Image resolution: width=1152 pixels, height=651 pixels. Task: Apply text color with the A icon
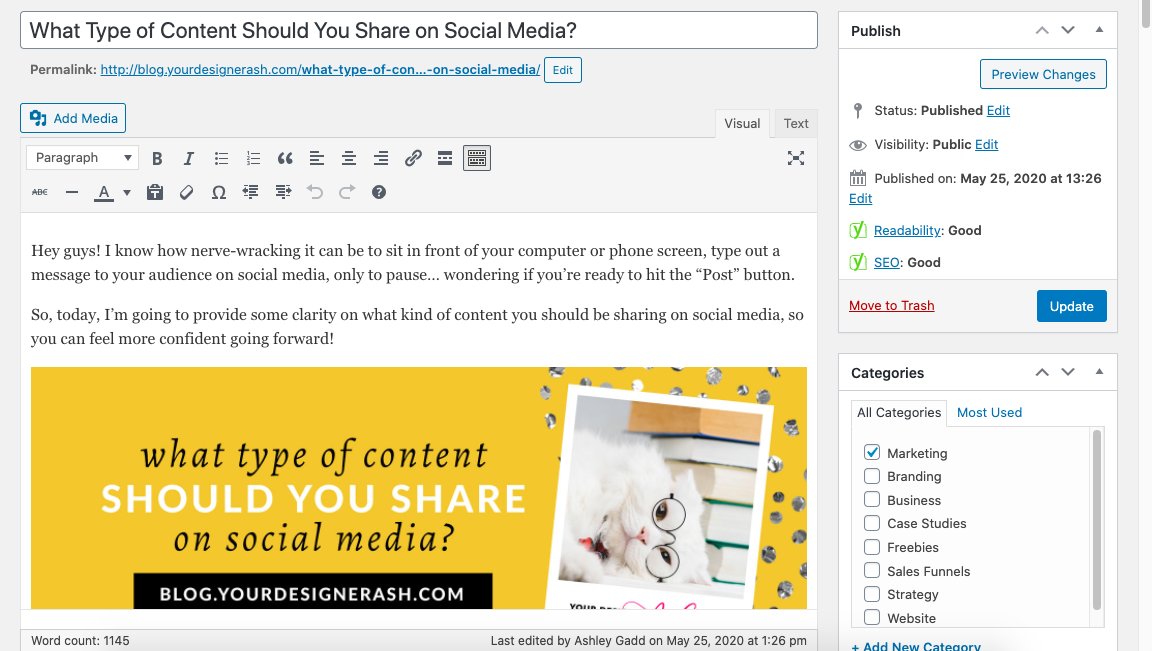point(104,193)
